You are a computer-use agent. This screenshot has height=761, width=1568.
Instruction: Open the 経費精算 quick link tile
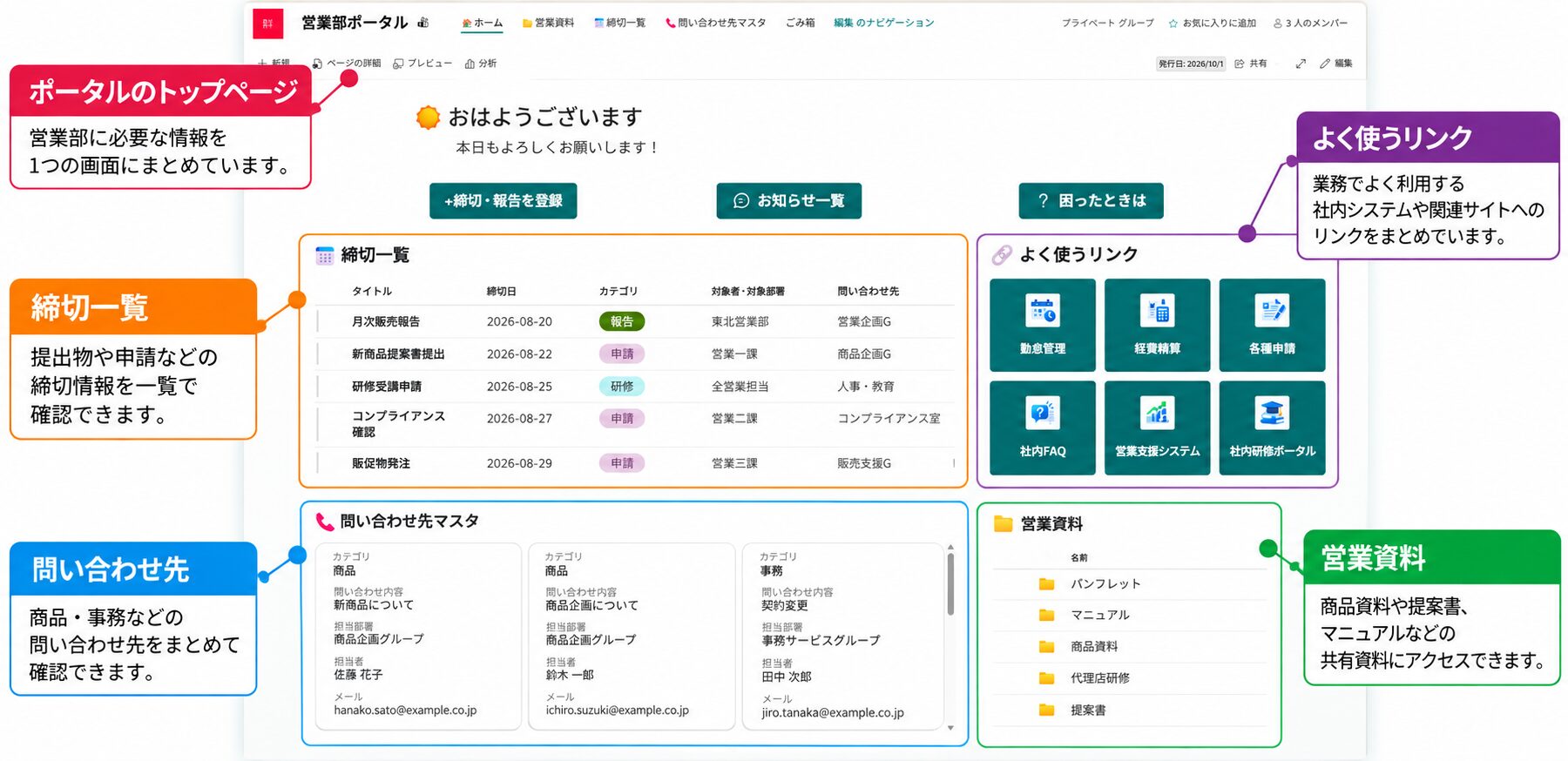point(1158,326)
